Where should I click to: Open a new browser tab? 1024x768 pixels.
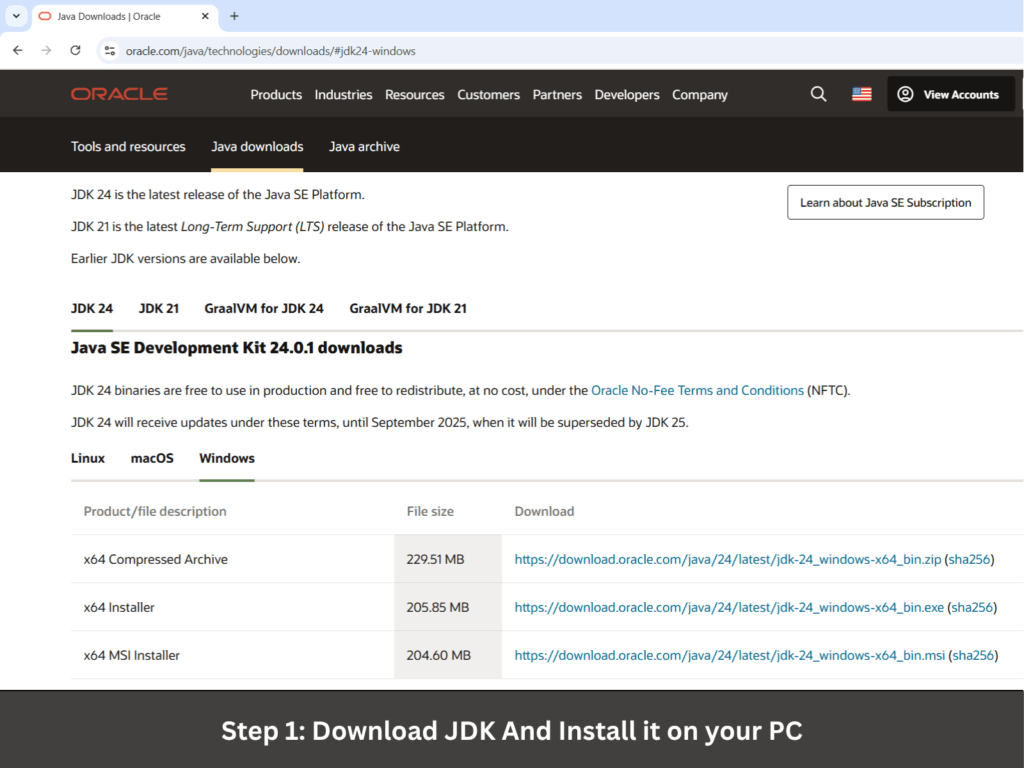pos(234,16)
